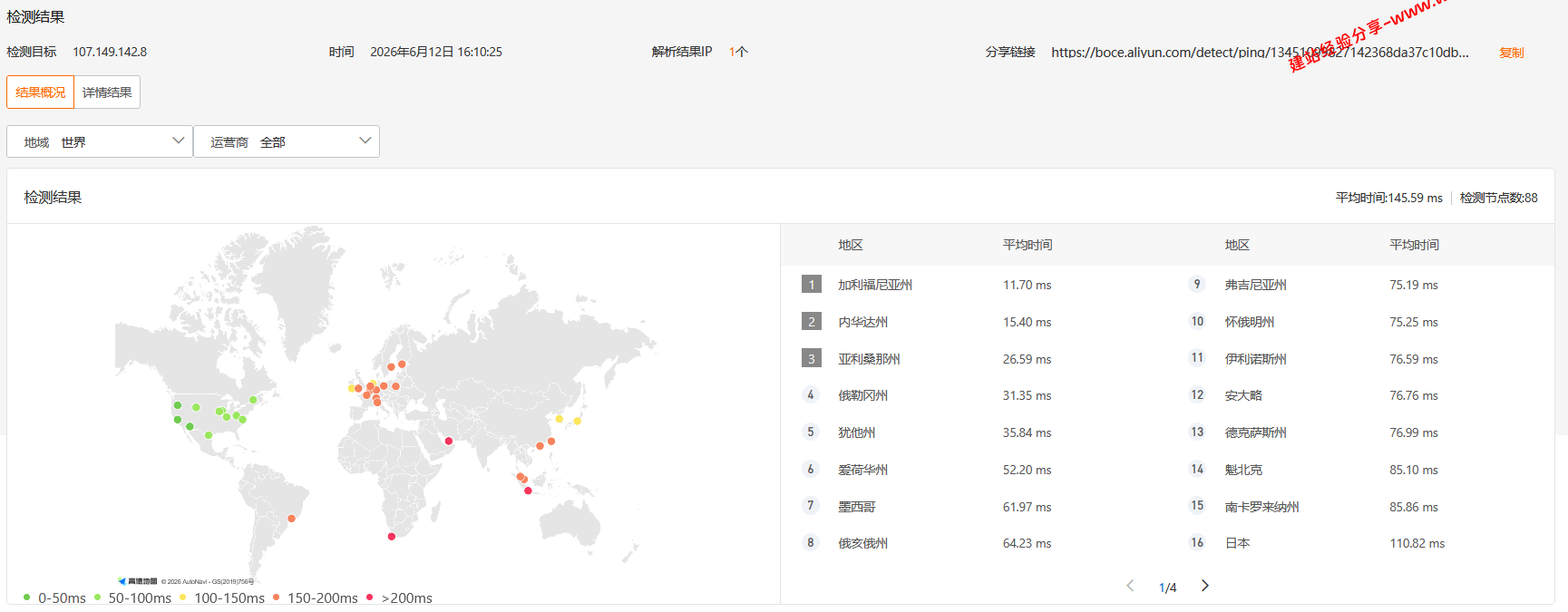Switch to the 结果概况 tab
1568x612 pixels.
pos(41,92)
